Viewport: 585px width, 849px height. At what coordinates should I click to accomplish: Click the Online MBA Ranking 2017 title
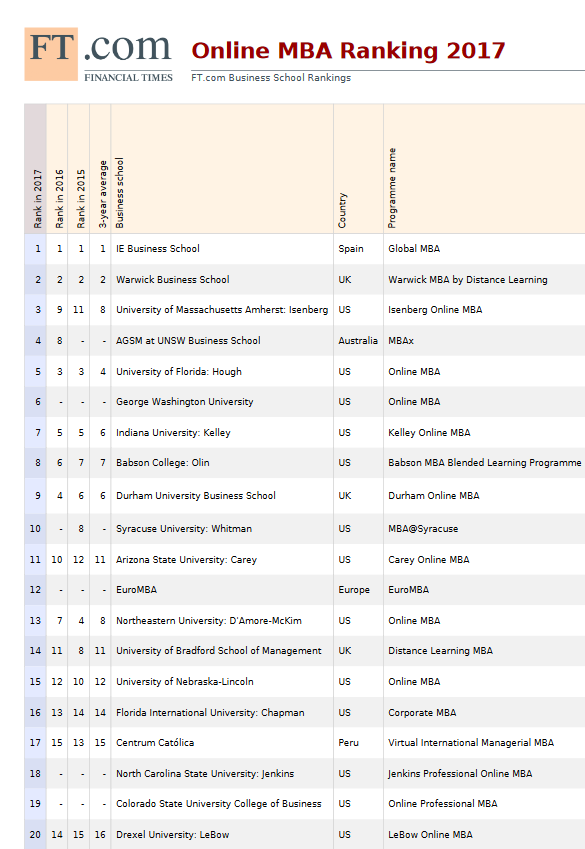[348, 50]
